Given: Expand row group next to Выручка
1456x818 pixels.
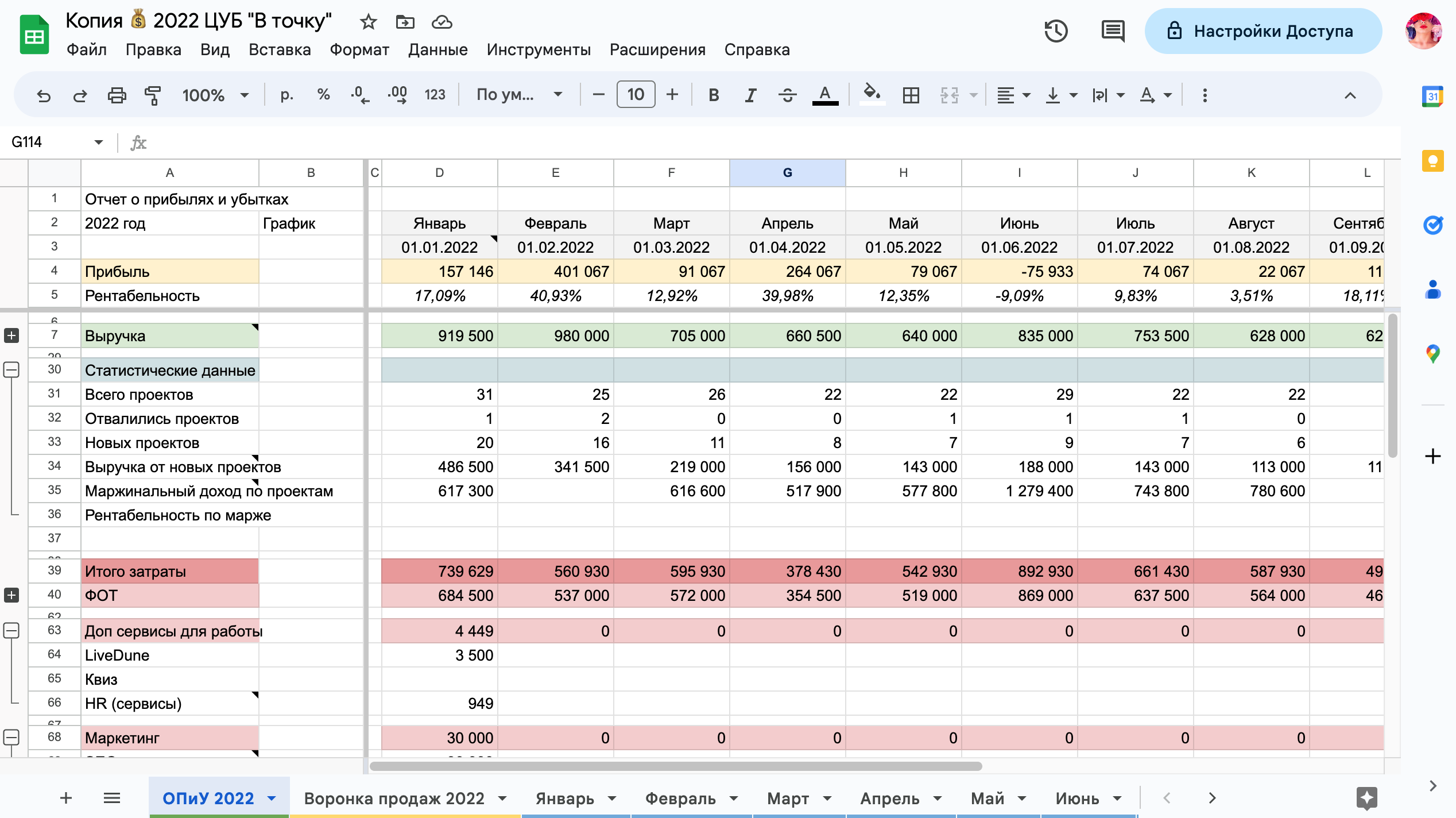Looking at the screenshot, I should (11, 335).
